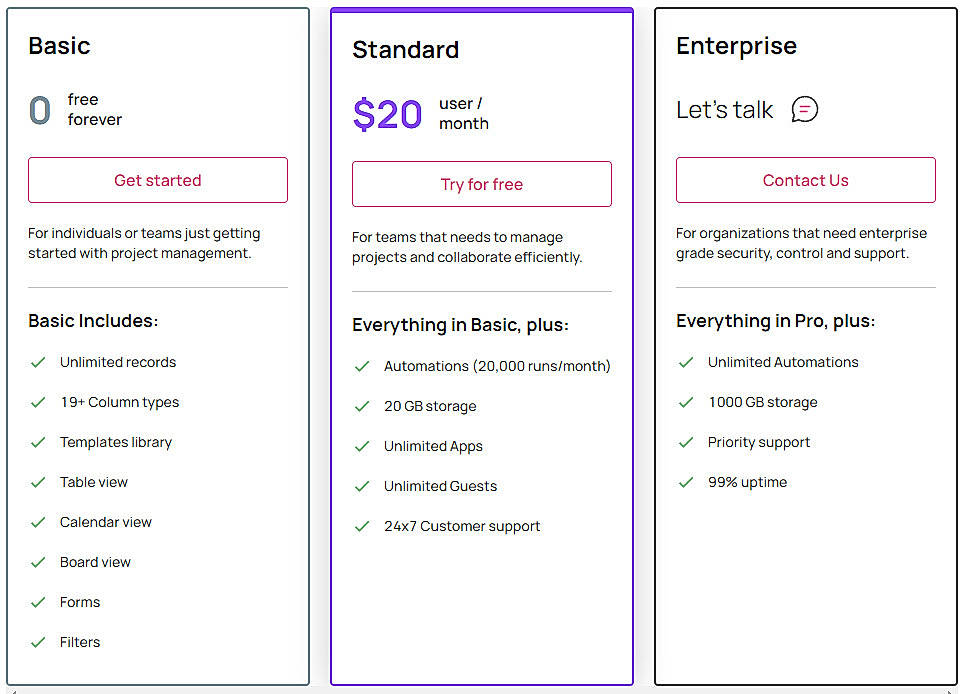Click the checkmark beside 24x7 Customer support
Viewport: 966px width, 694px height.
[x=362, y=526]
